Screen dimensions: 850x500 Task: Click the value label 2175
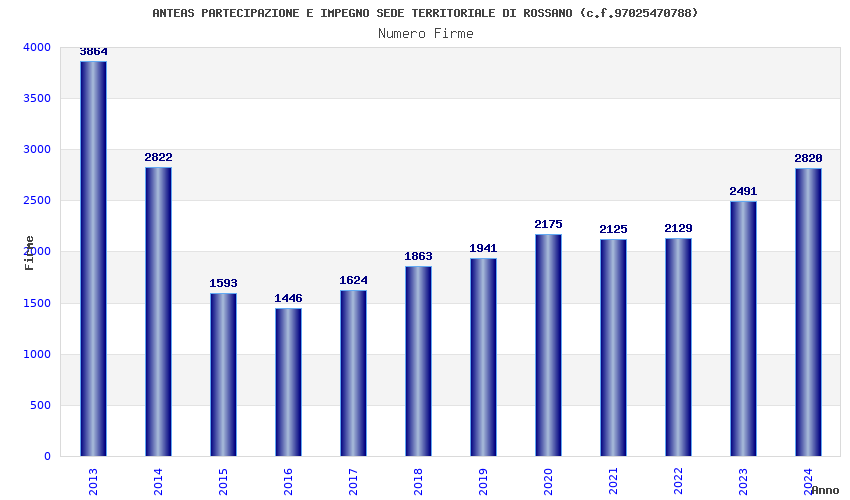(x=549, y=225)
